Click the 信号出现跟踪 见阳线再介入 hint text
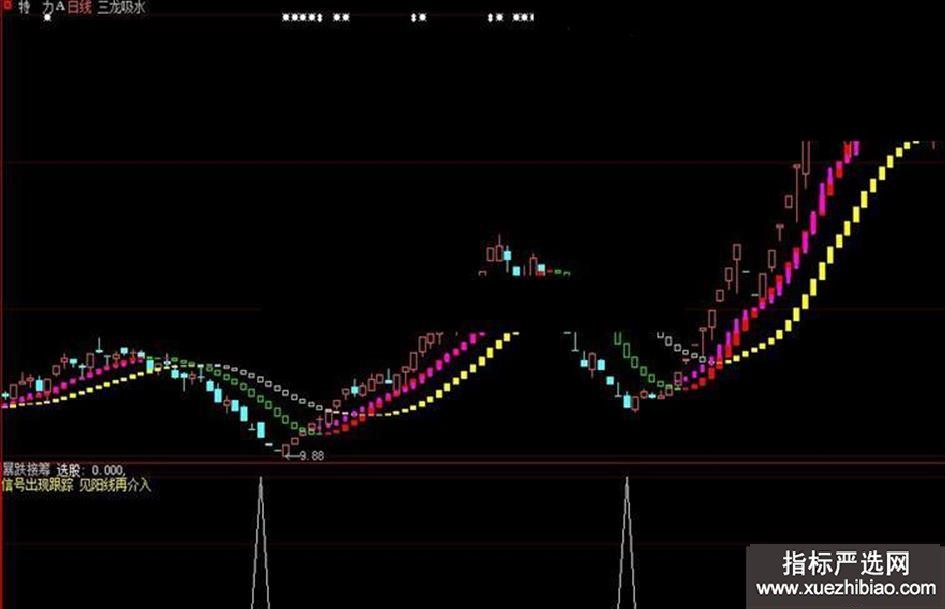This screenshot has width=945, height=609. click(x=76, y=485)
